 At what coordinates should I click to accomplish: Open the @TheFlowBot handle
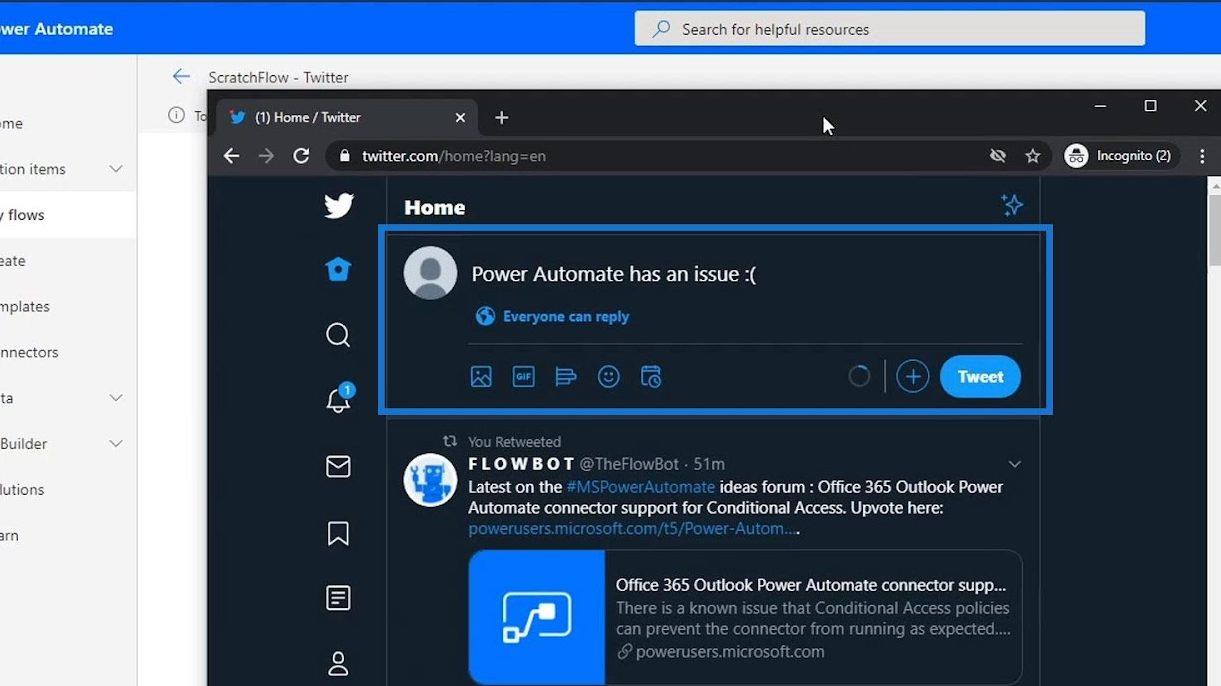click(630, 464)
